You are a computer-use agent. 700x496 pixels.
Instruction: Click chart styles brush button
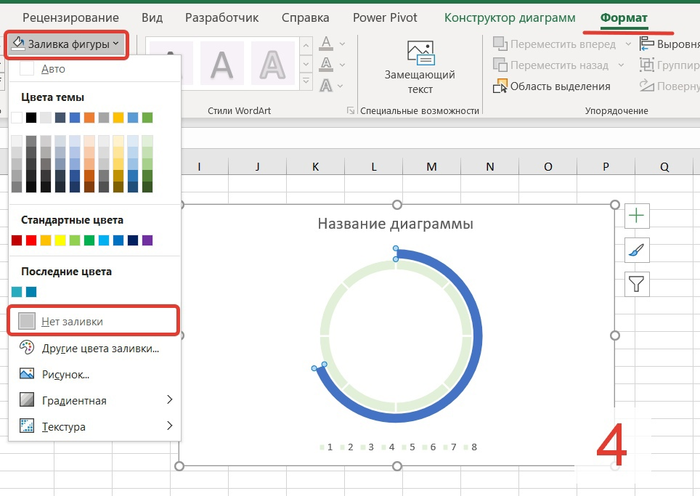pos(637,250)
